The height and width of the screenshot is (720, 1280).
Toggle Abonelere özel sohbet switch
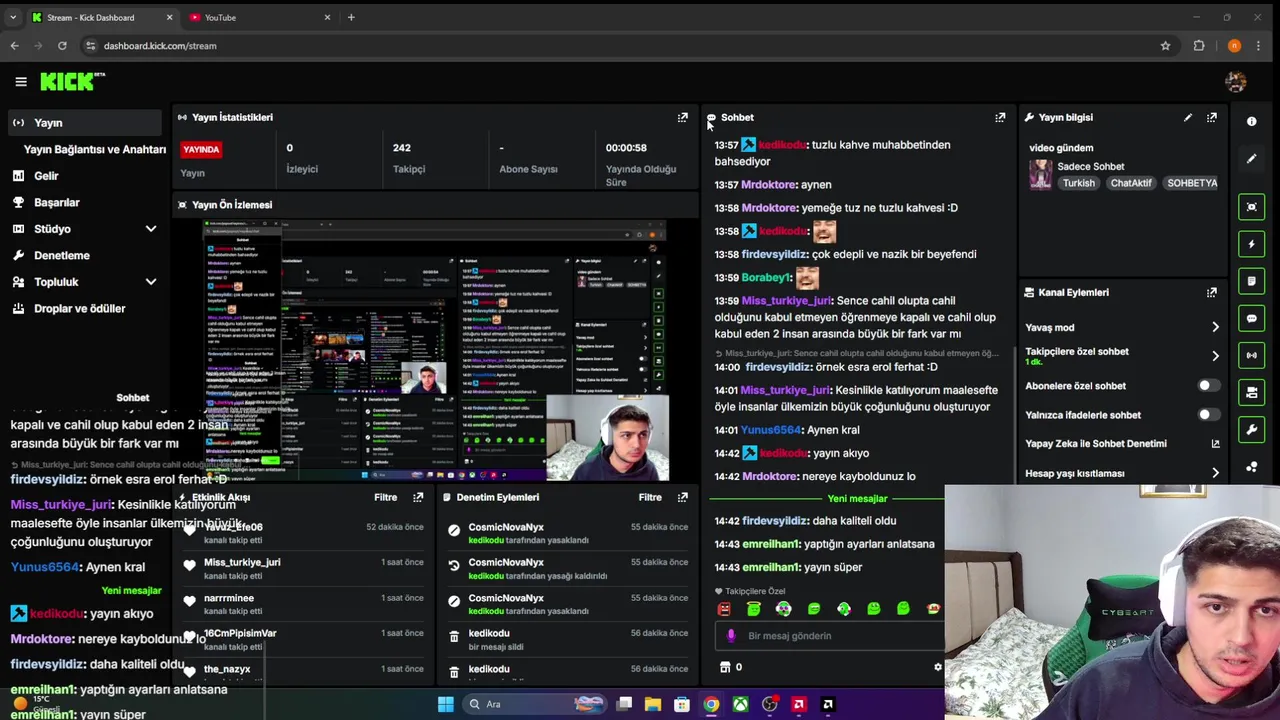1208,386
